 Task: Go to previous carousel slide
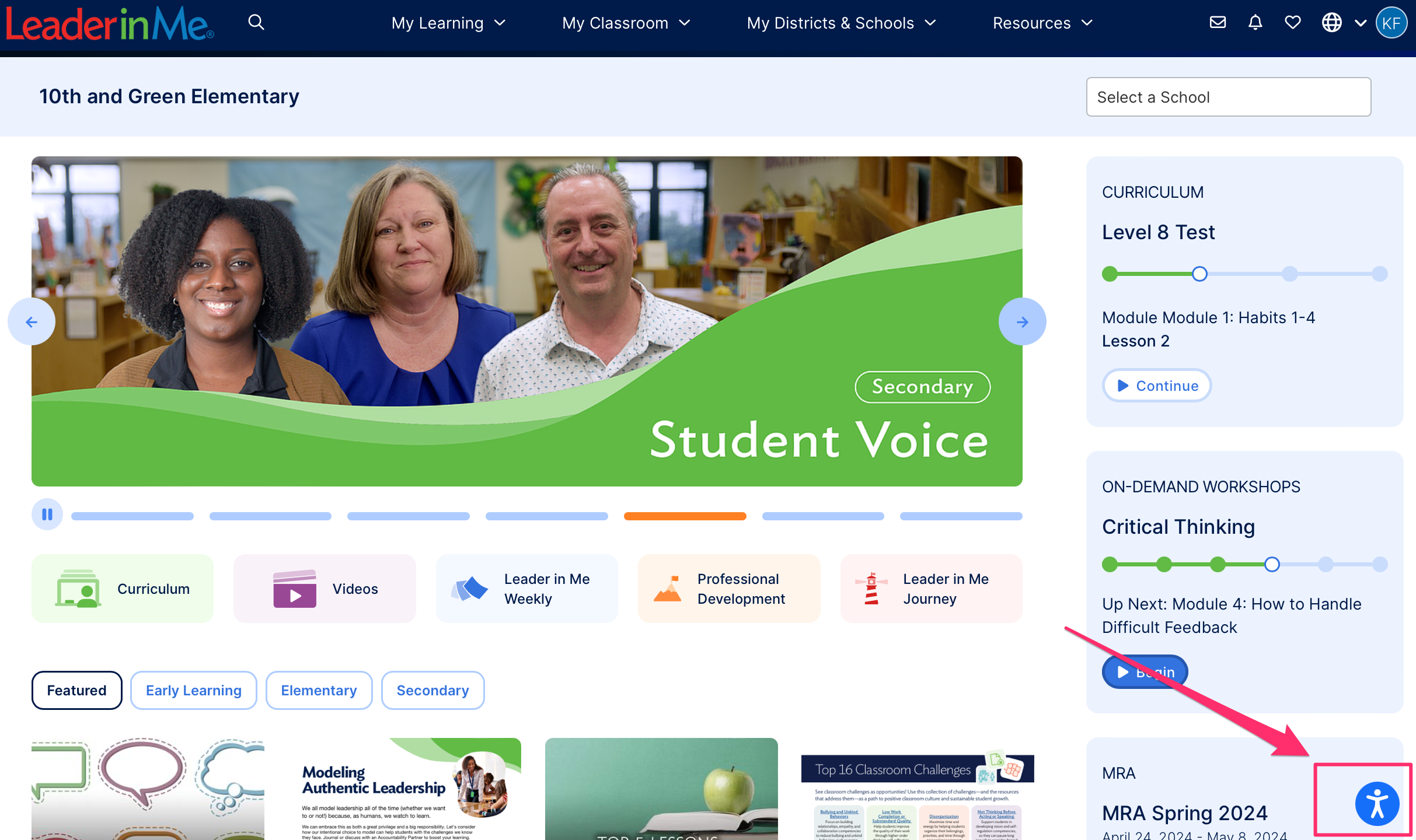tap(32, 321)
